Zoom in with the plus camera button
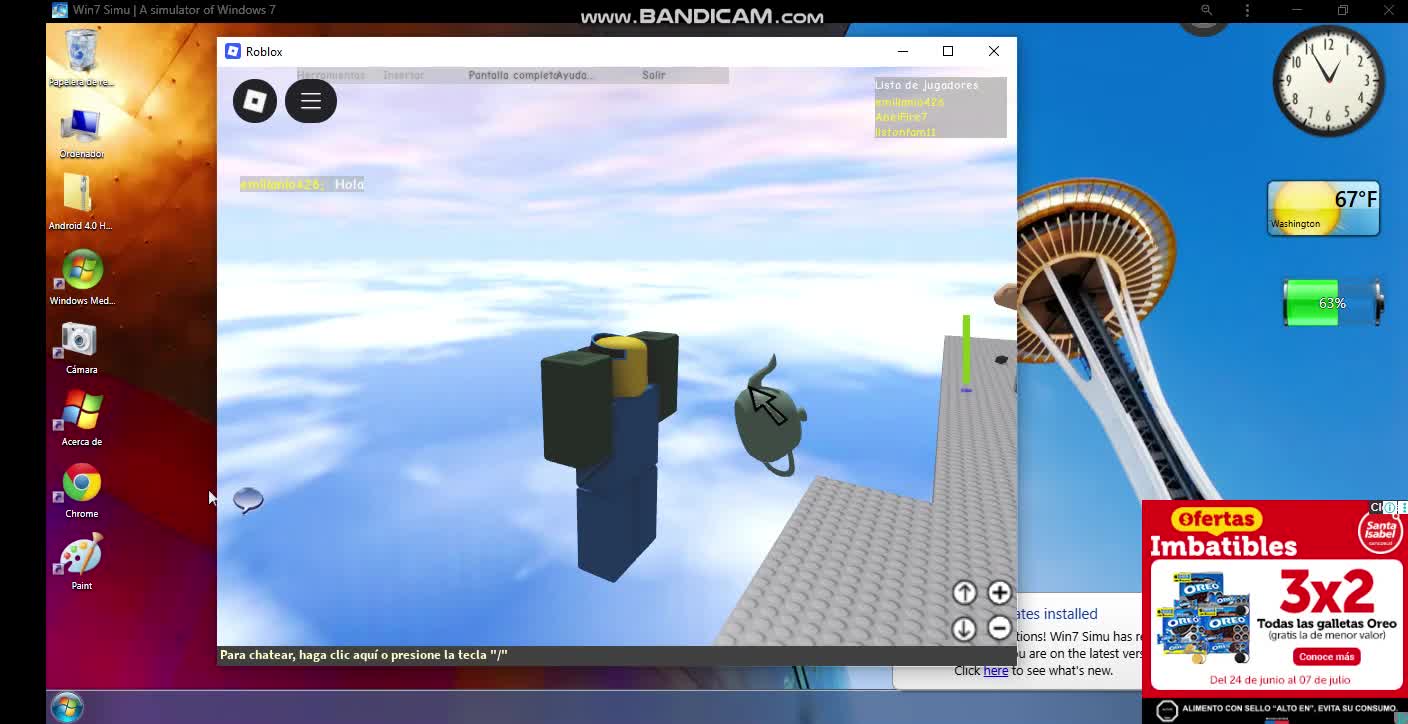1408x724 pixels. (x=999, y=593)
